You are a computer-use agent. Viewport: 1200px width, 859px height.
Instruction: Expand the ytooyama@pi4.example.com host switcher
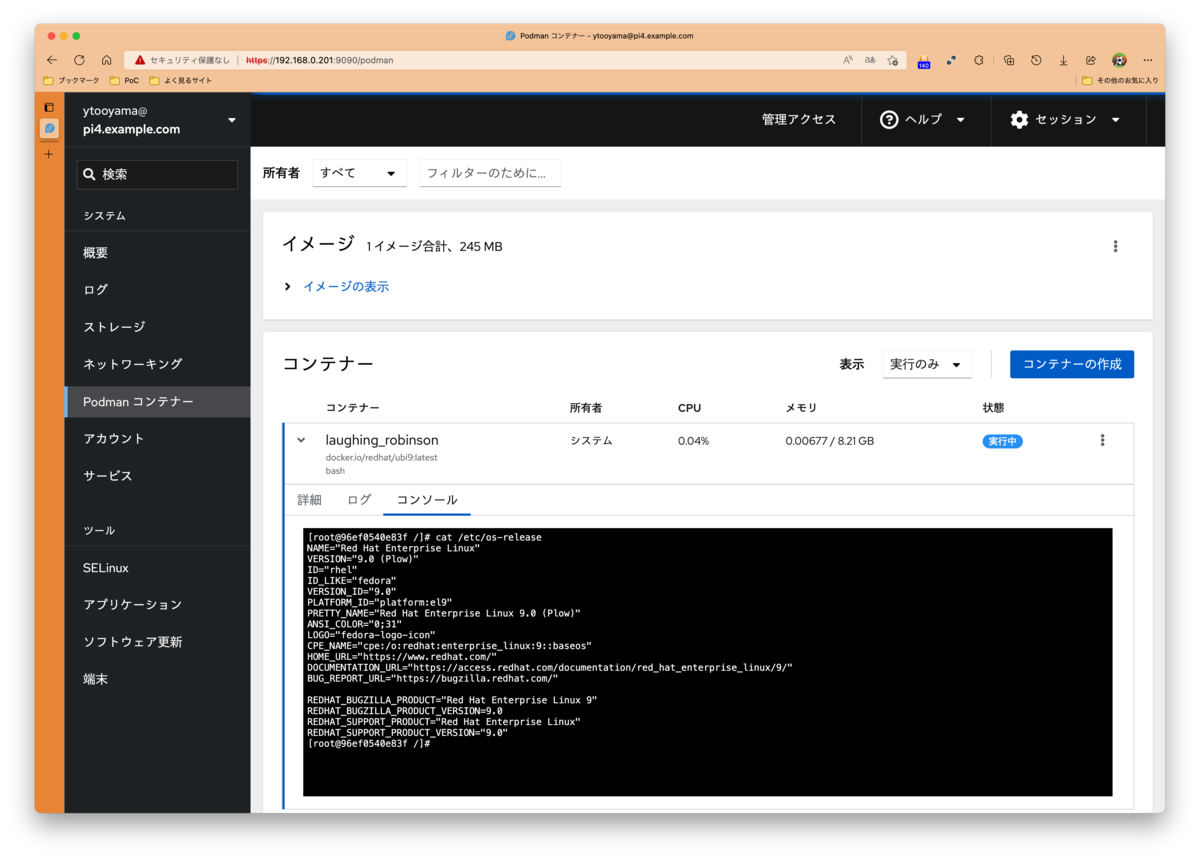coord(158,120)
